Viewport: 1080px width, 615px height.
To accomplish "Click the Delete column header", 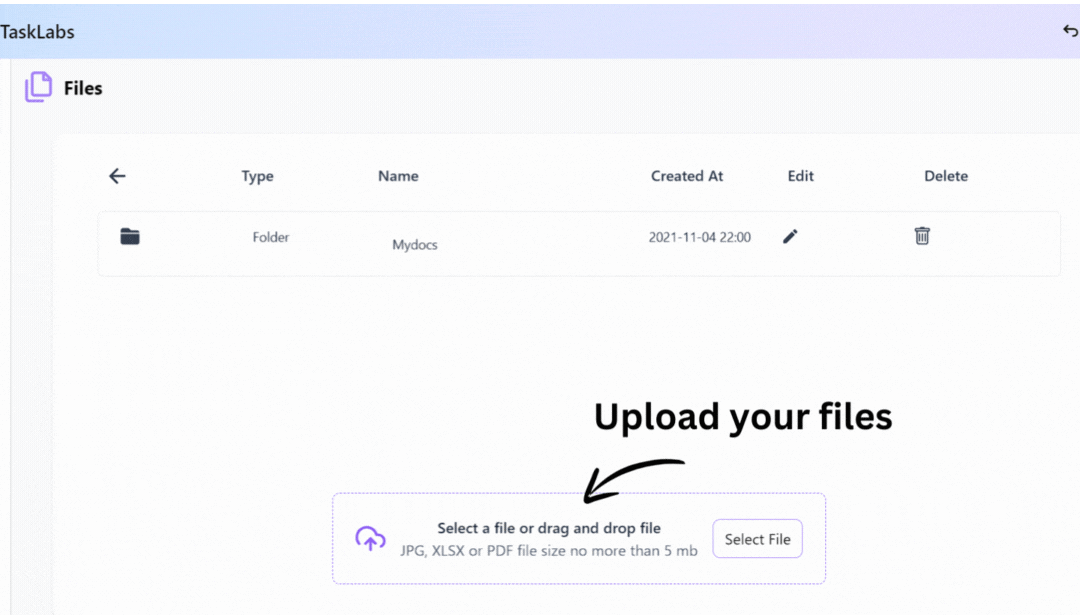I will point(946,176).
